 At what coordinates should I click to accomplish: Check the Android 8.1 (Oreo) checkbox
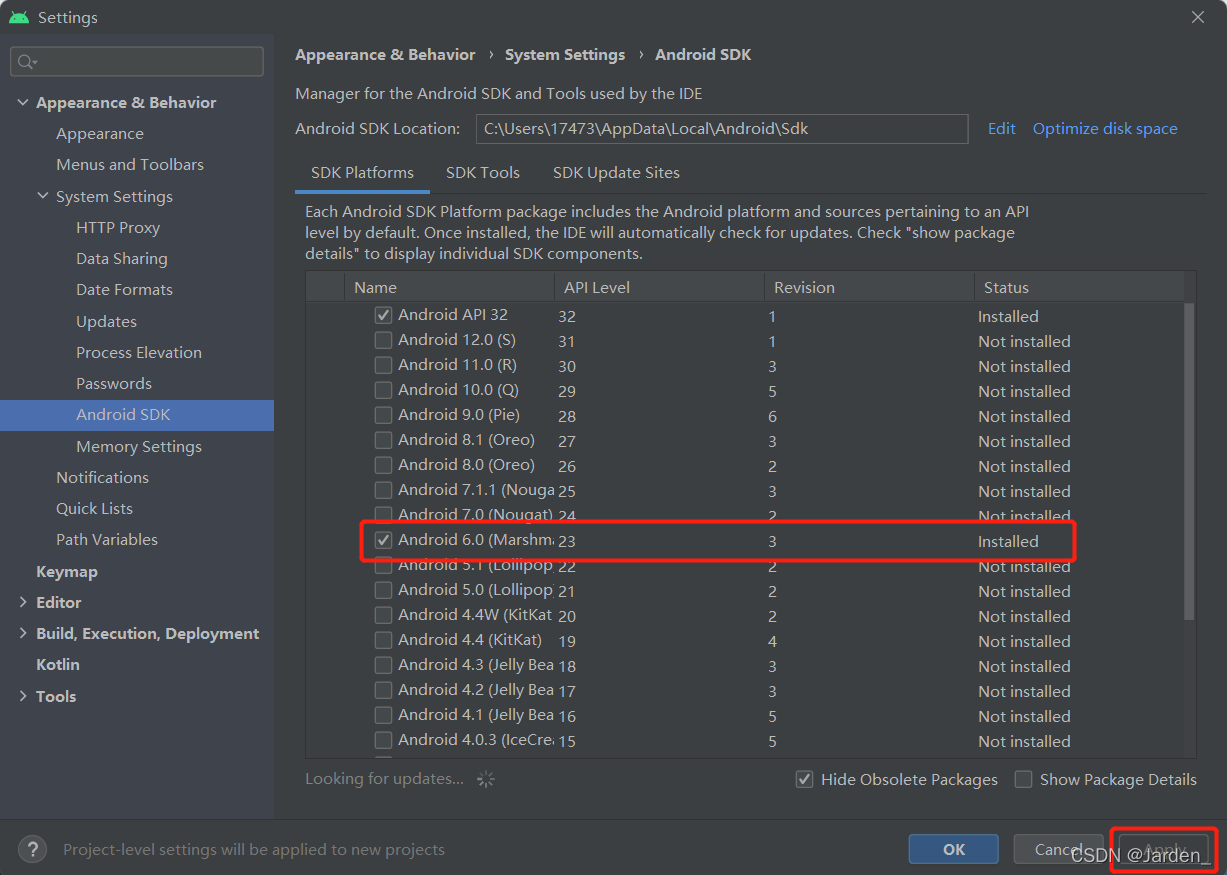point(383,440)
